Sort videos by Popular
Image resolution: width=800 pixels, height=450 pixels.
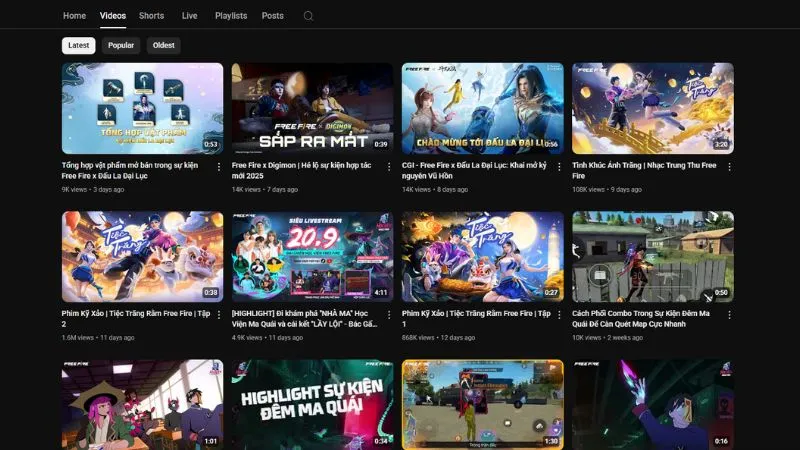(121, 45)
